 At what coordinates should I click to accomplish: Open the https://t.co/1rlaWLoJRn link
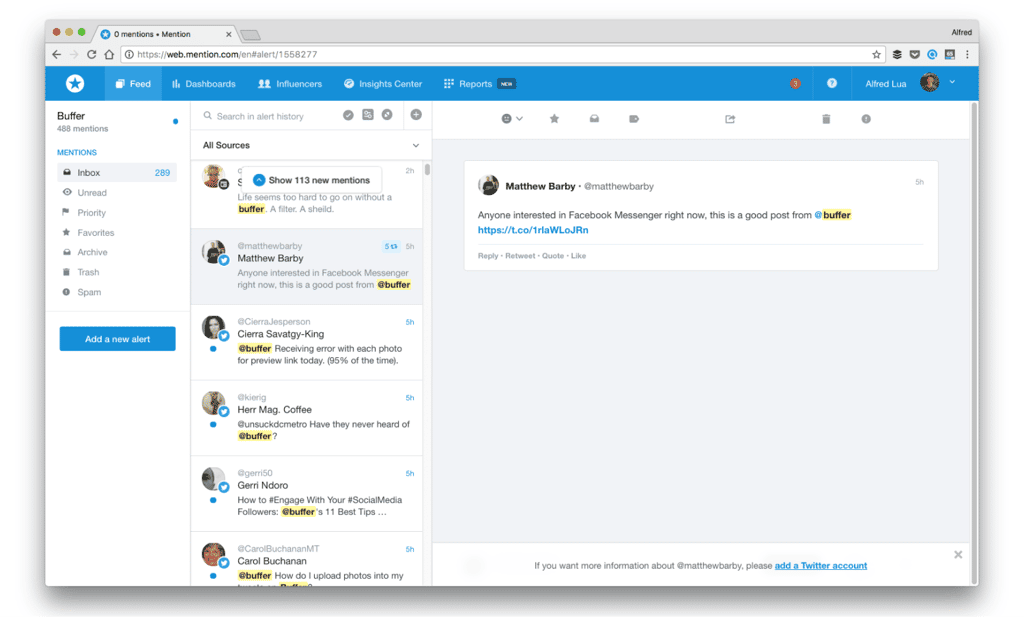pos(533,230)
